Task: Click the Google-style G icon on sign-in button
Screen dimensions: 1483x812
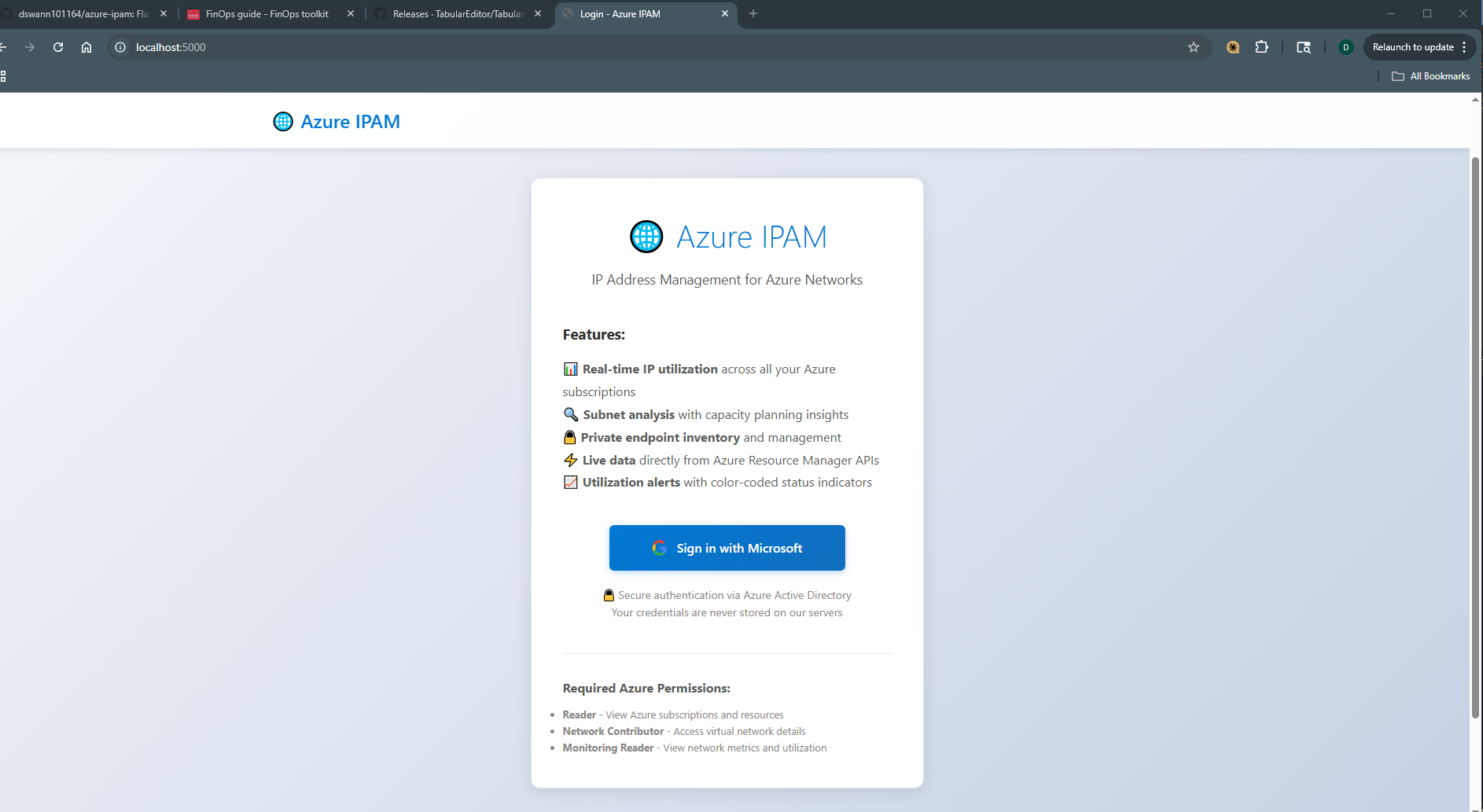Action: [x=660, y=548]
